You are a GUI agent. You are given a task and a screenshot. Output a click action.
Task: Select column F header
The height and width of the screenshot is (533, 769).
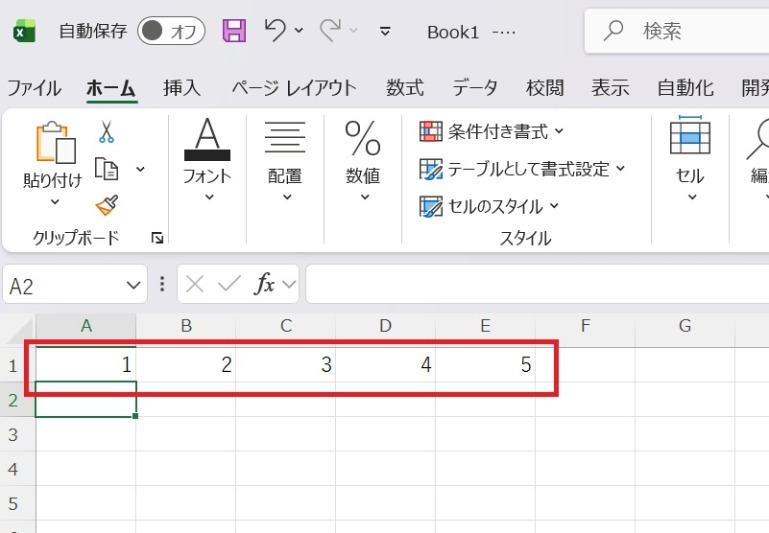point(585,326)
